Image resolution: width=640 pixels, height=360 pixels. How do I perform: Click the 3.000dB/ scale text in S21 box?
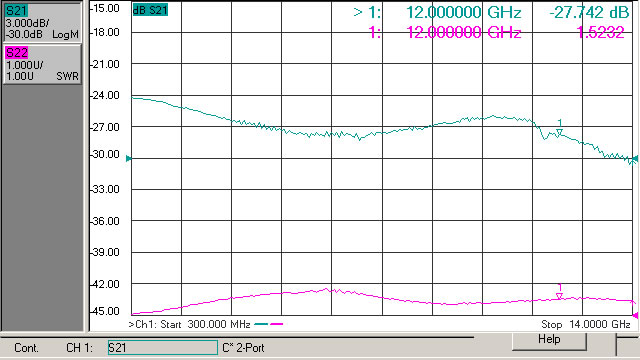pos(27,24)
